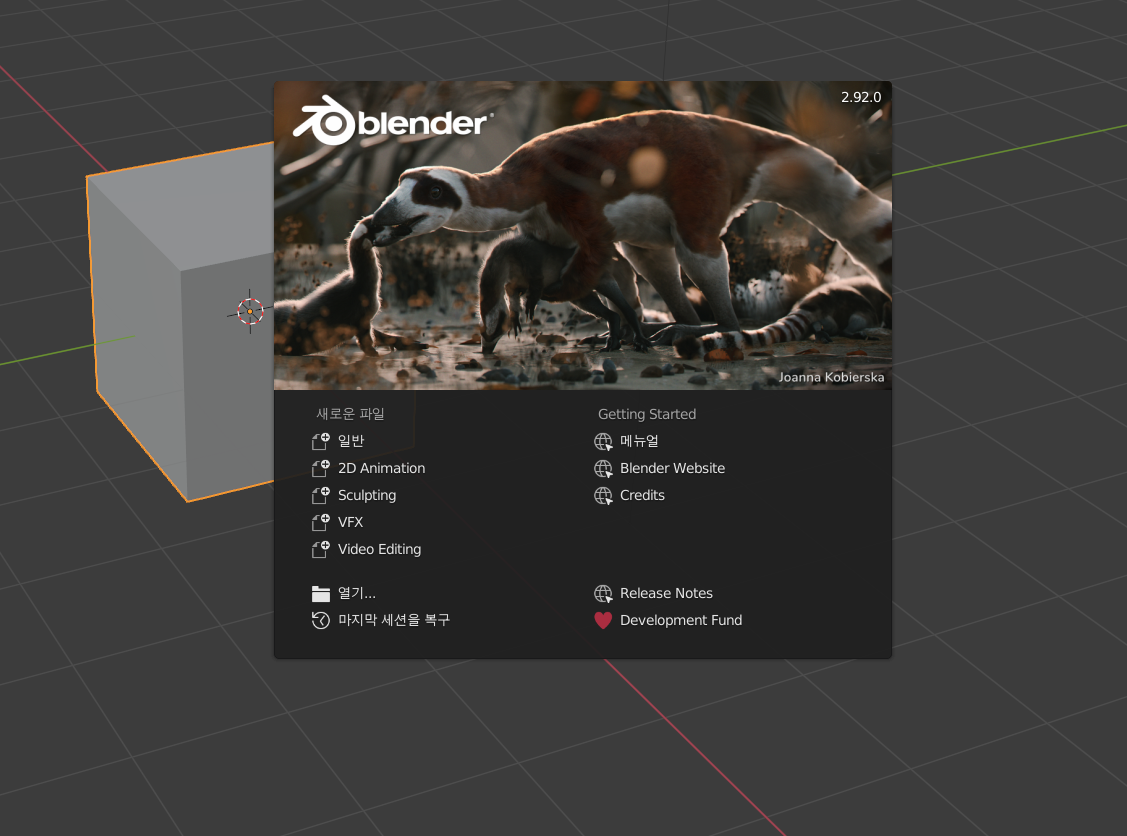The image size is (1127, 836).
Task: Click the globe icon beside Release Notes
Action: point(602,593)
